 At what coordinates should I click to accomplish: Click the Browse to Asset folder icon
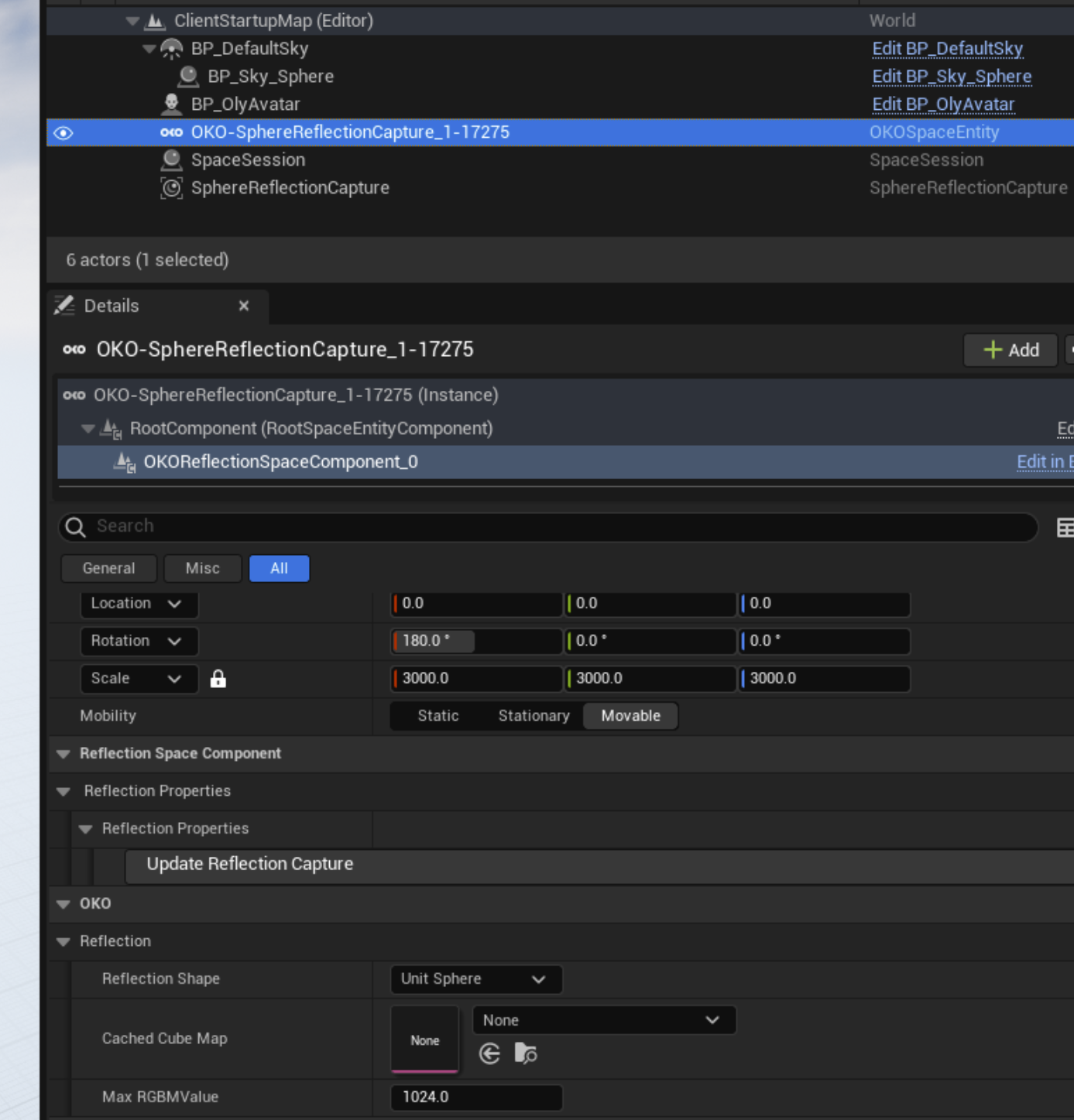(x=526, y=1053)
